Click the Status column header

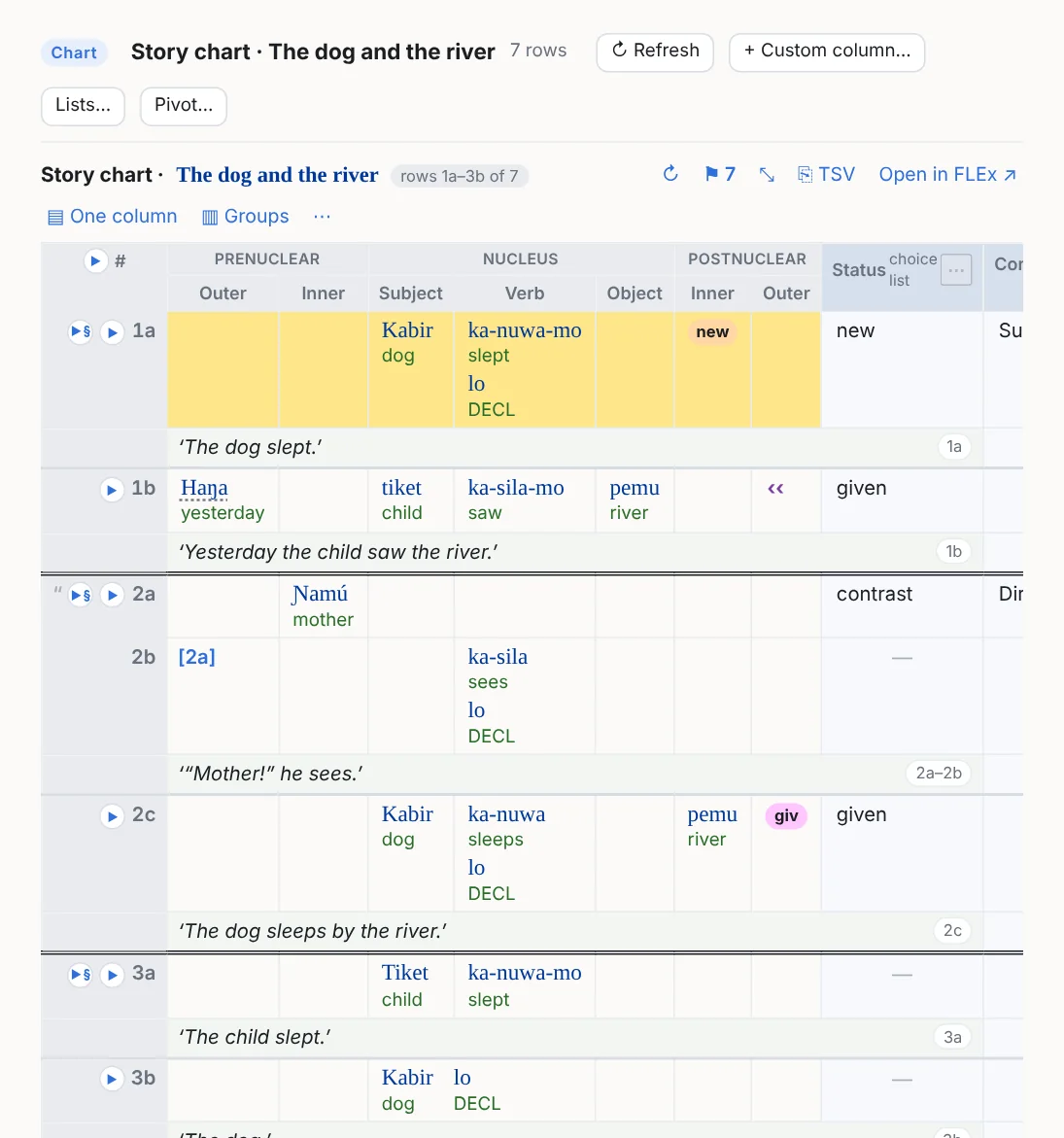[859, 270]
